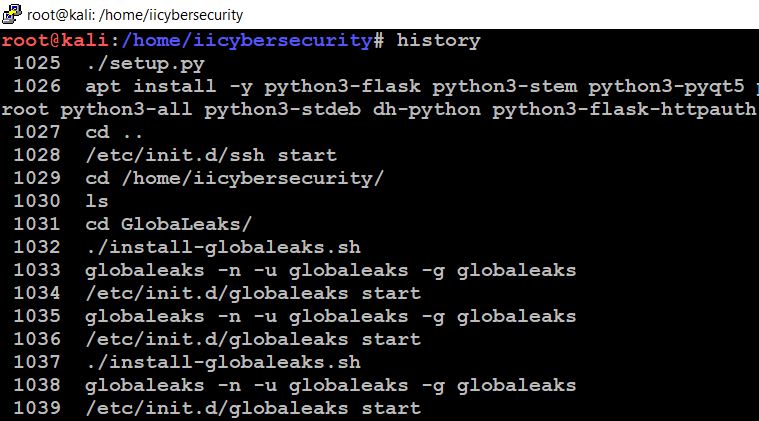Click /etc/init.d/globaleaks start on line 1034
759x421 pixels.
click(253, 293)
